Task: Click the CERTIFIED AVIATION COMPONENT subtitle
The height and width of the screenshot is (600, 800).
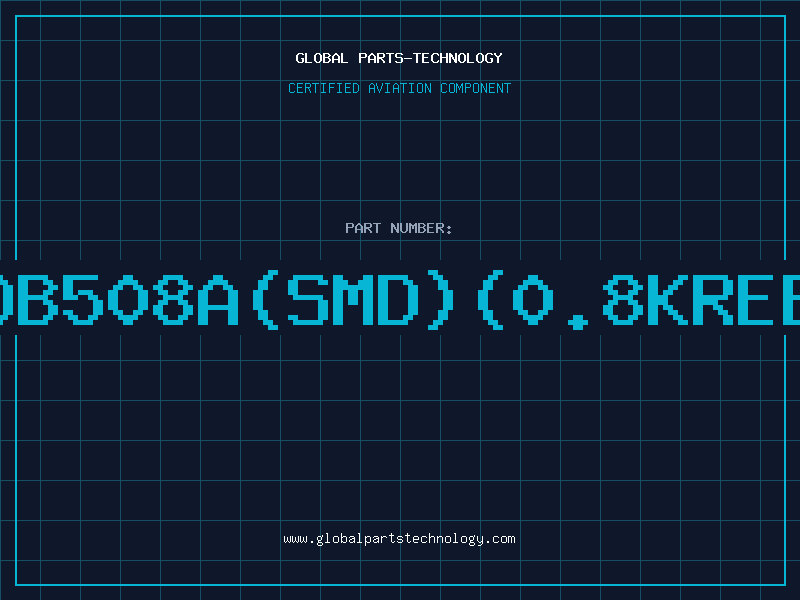Action: tap(399, 88)
